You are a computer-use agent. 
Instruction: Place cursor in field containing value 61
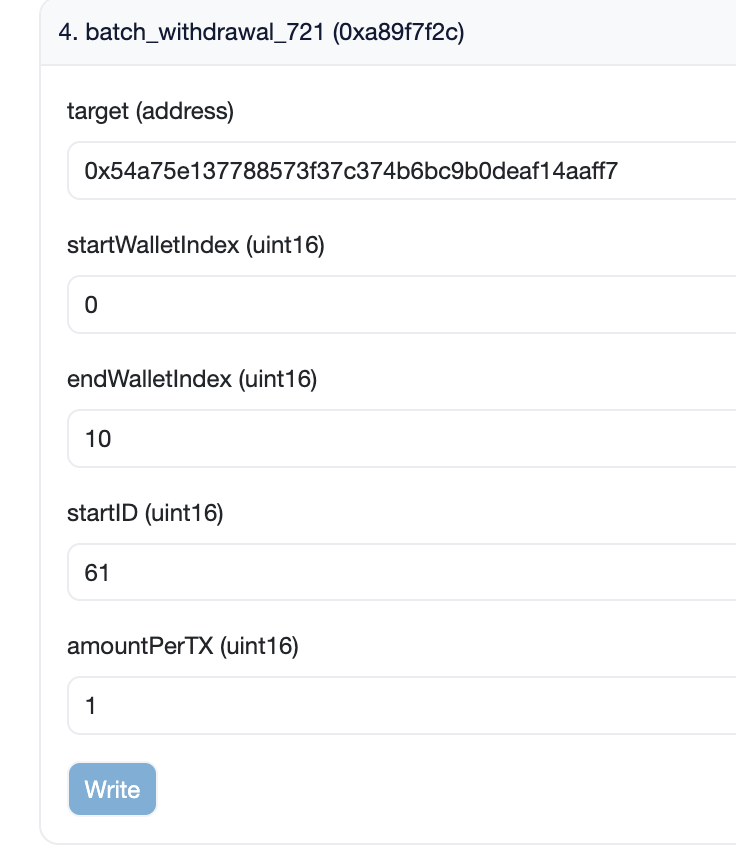point(402,573)
